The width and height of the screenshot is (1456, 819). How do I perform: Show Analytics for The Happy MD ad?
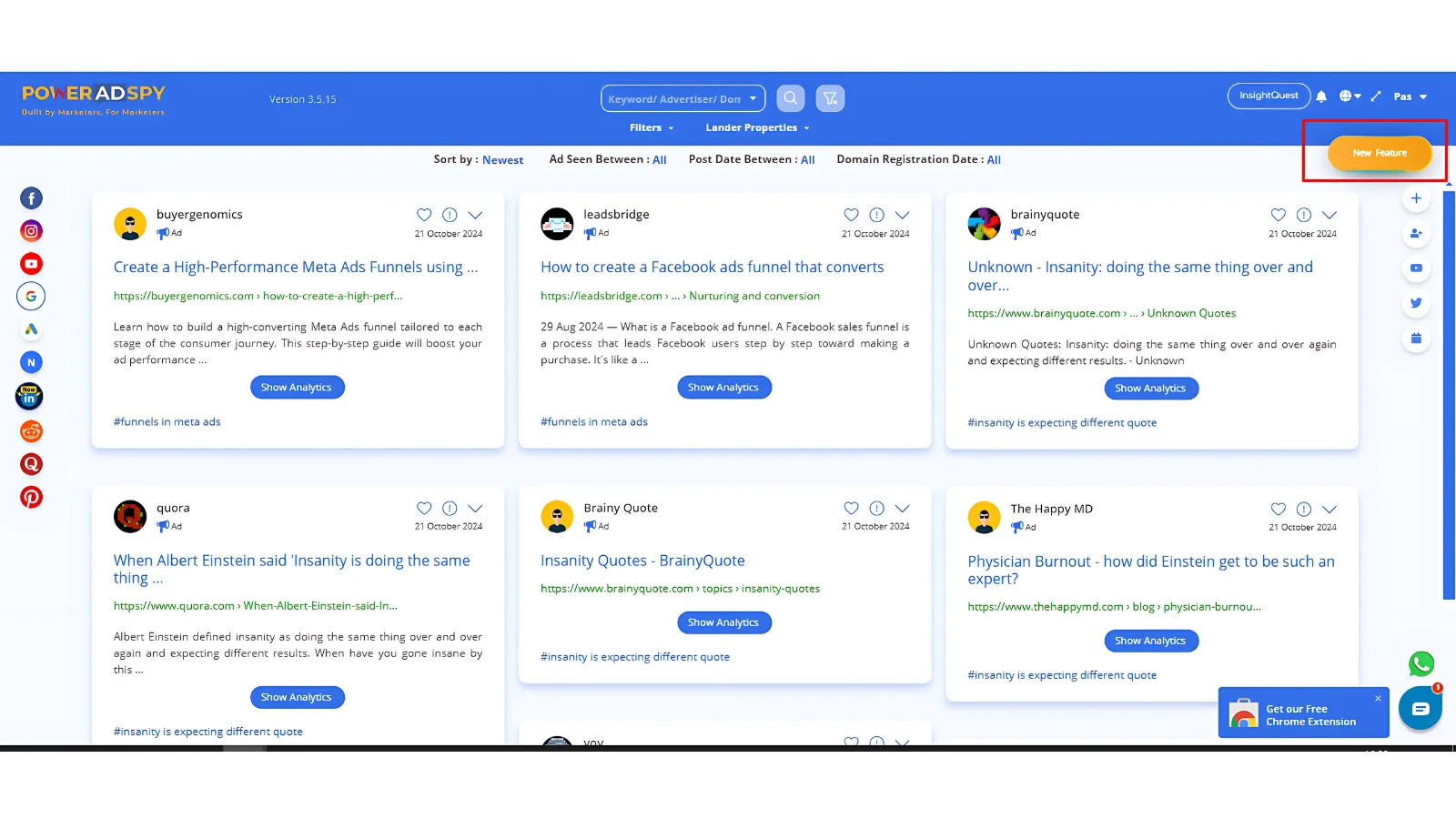tap(1150, 641)
